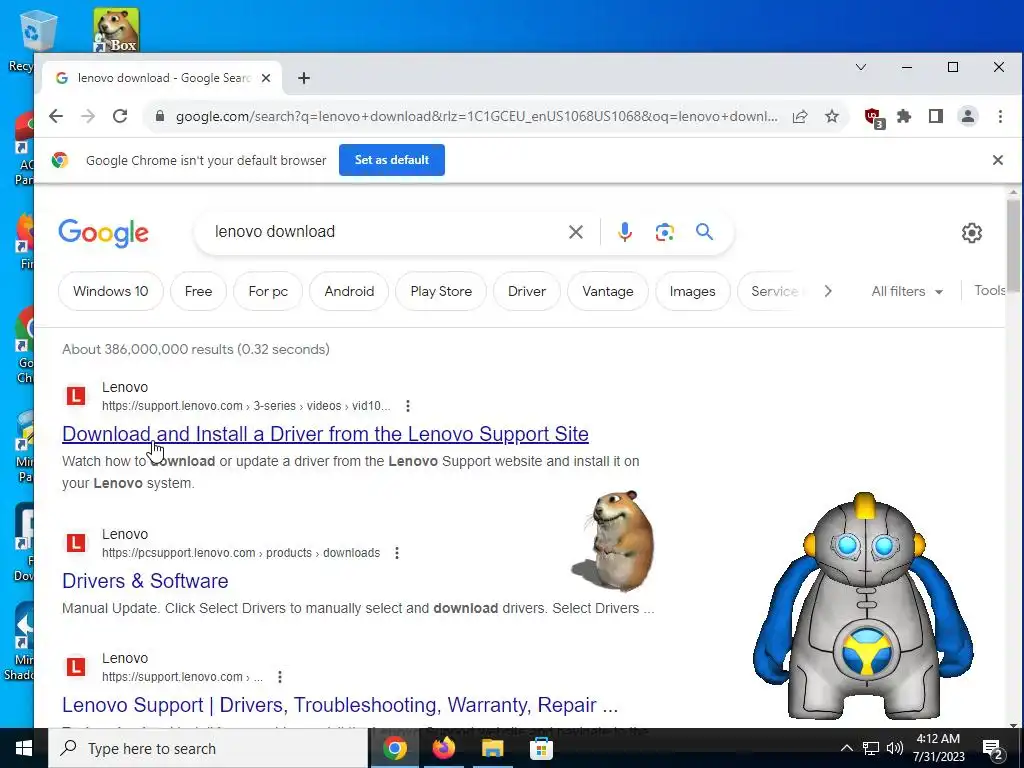Open Download and Install a Driver link

point(325,434)
